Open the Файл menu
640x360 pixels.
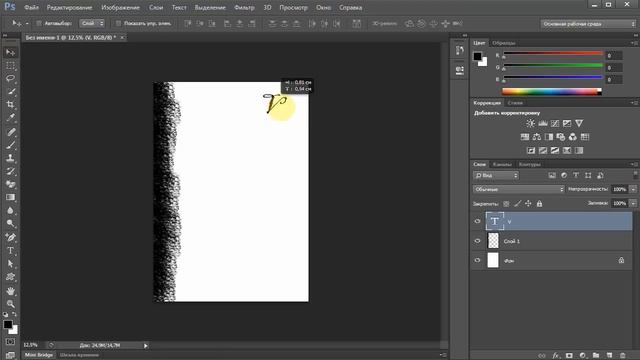pos(31,8)
